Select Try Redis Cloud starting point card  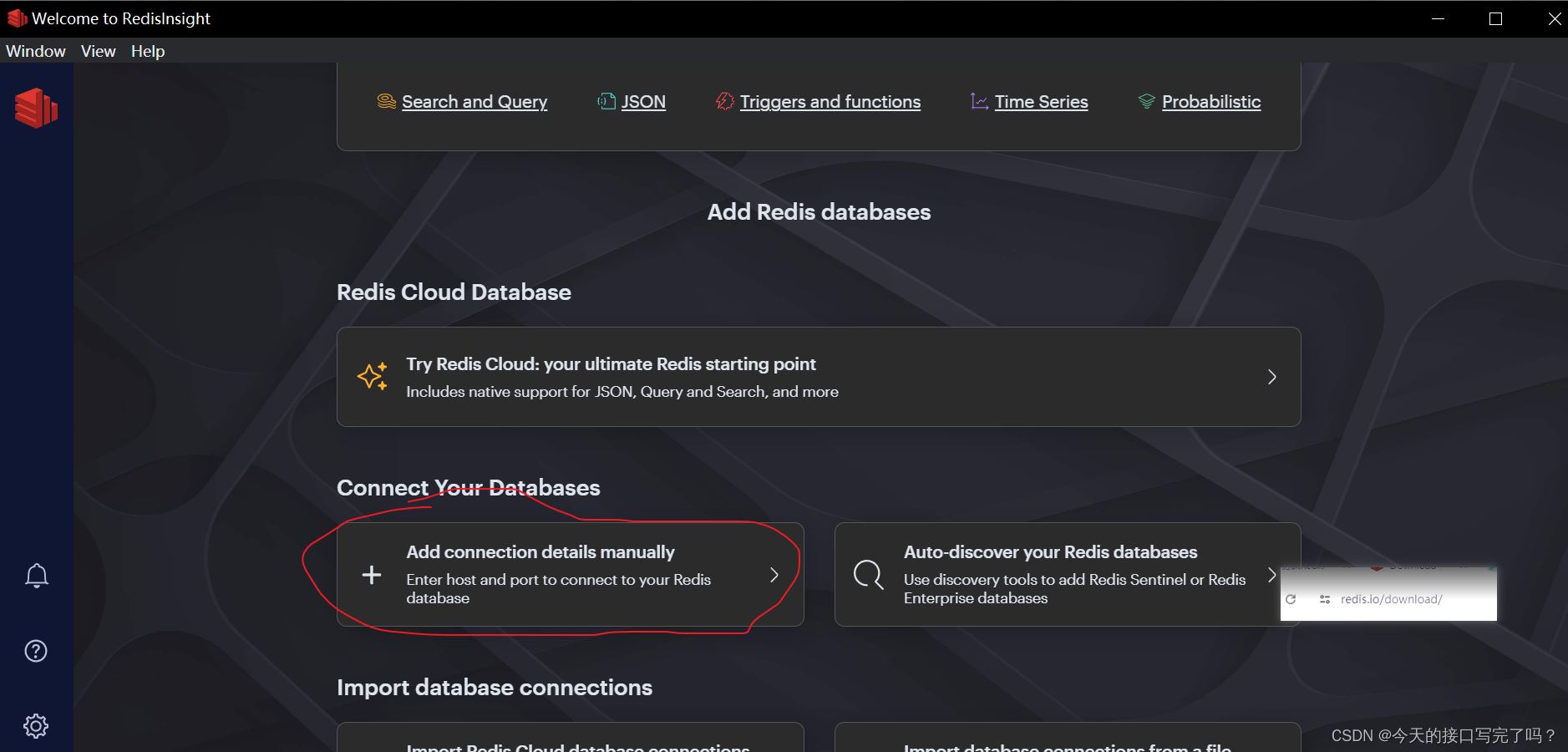click(819, 377)
